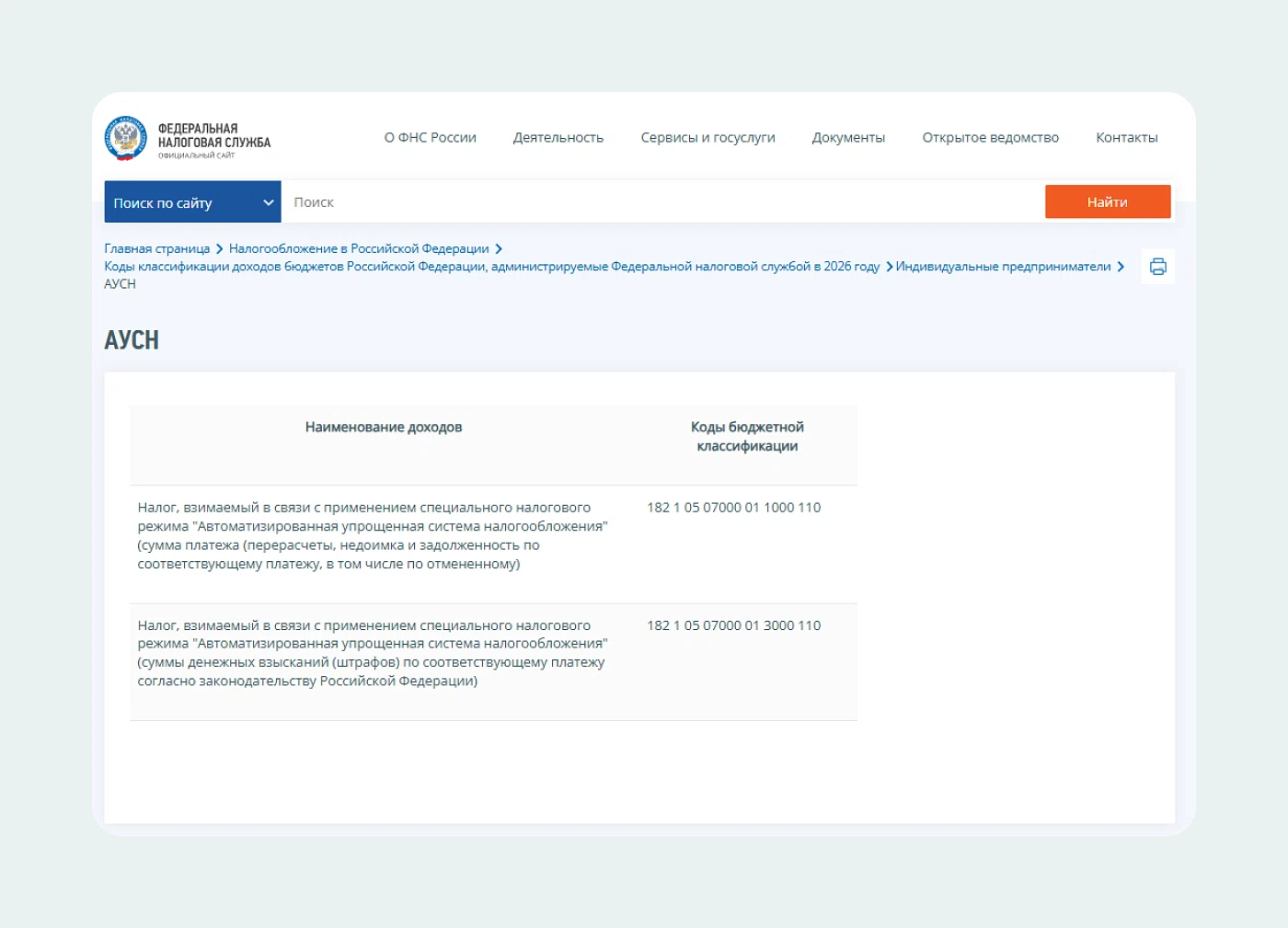Click the 'Коды бюджетной классификации' column header
This screenshot has height=928, width=1288.
[x=747, y=437]
